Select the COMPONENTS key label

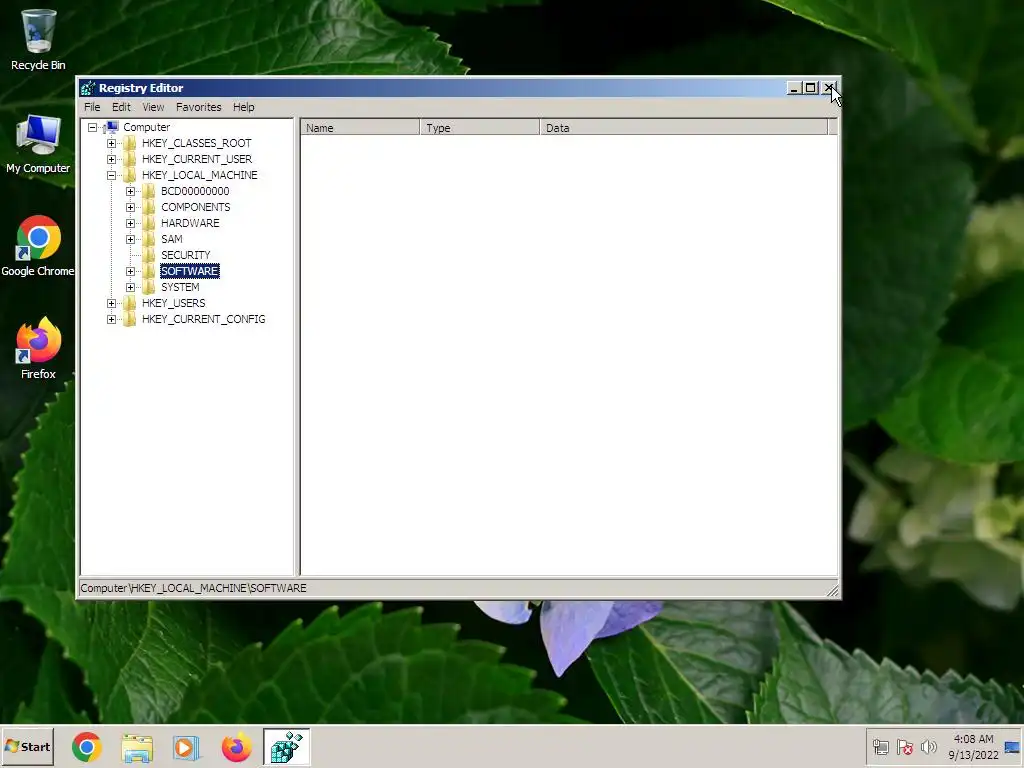point(195,207)
